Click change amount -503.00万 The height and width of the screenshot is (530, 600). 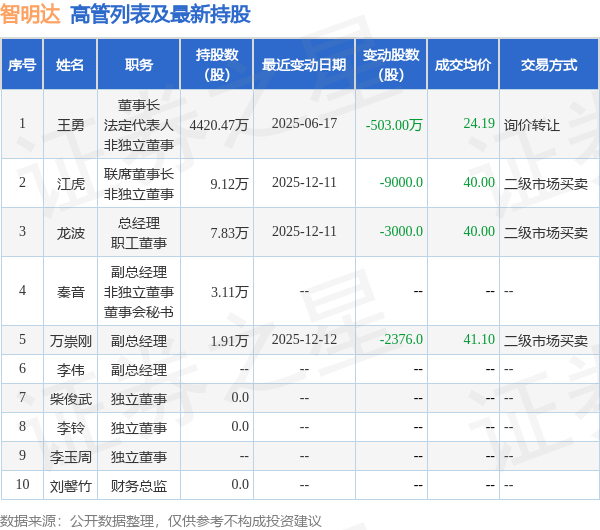(394, 125)
